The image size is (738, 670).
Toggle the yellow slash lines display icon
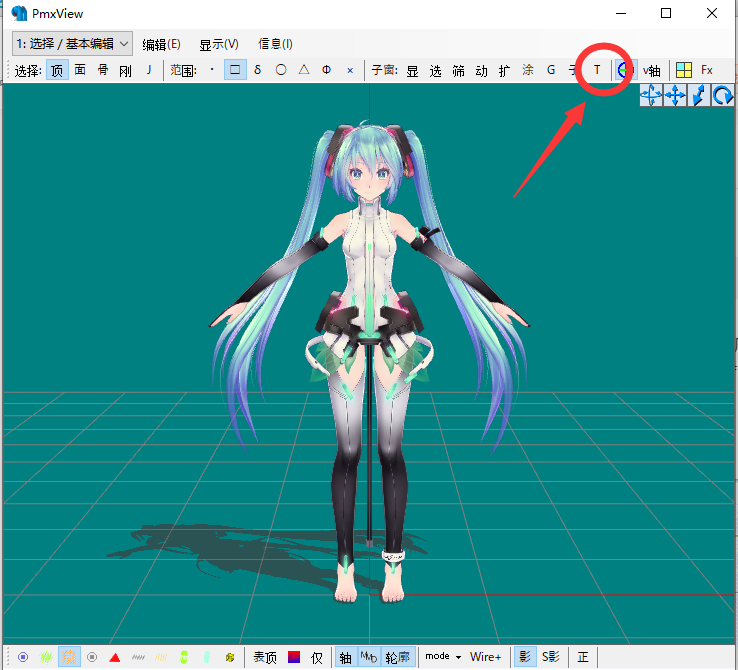(161, 657)
